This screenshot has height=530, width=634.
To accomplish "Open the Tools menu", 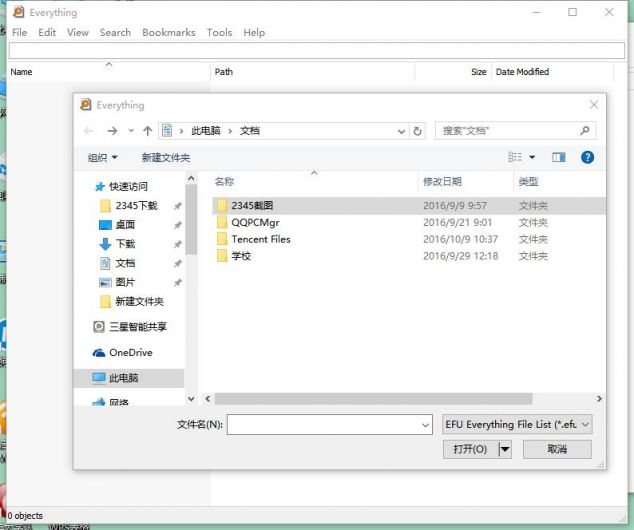I will coord(220,32).
